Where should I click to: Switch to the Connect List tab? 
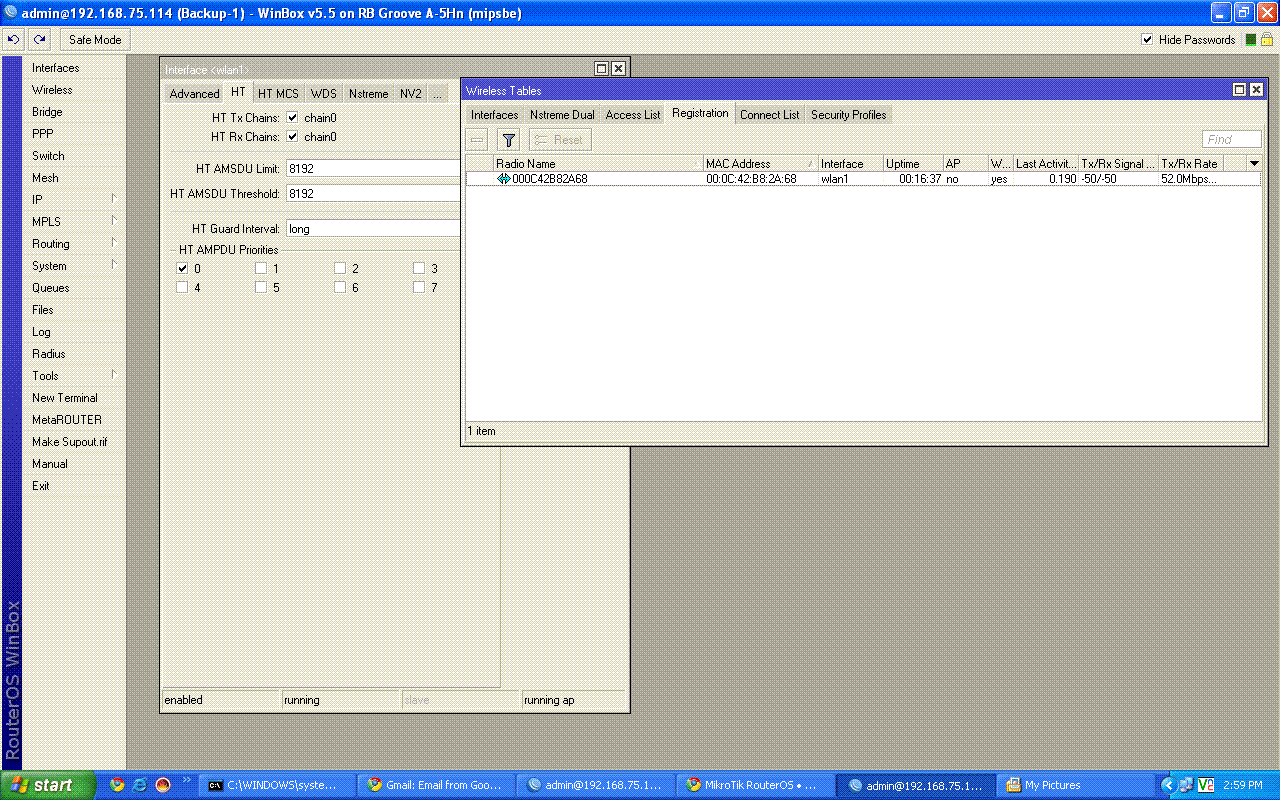click(770, 115)
